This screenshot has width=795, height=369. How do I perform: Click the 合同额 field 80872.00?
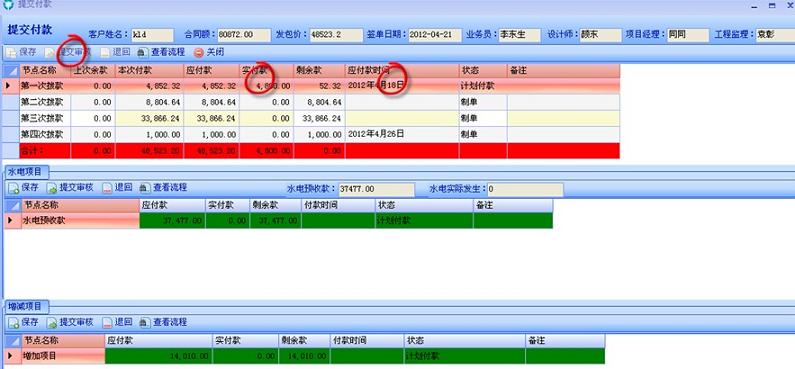pyautogui.click(x=244, y=35)
